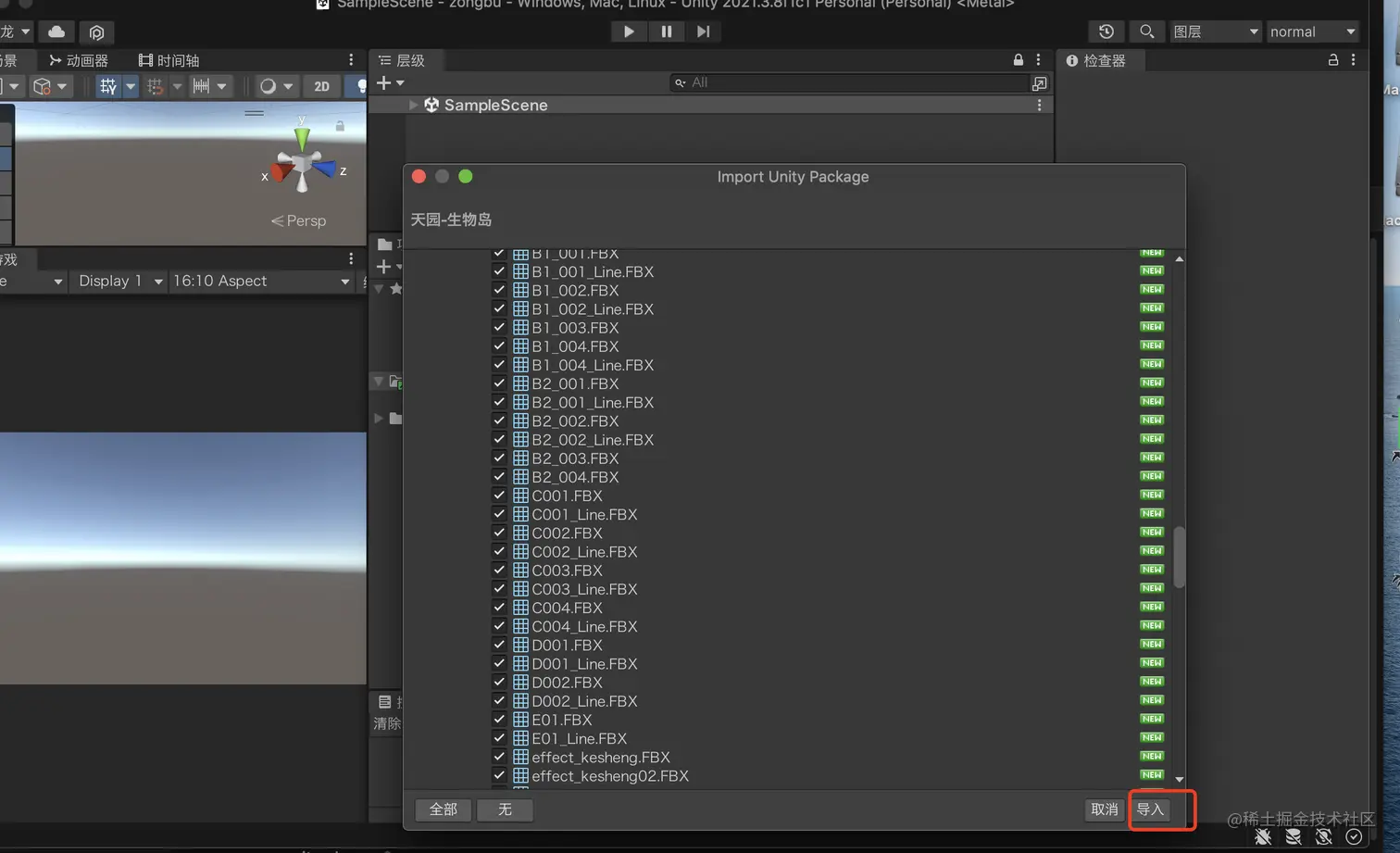Expand the SampleScene hierarchy node
Screen dimensions: 1400x853
[x=413, y=105]
